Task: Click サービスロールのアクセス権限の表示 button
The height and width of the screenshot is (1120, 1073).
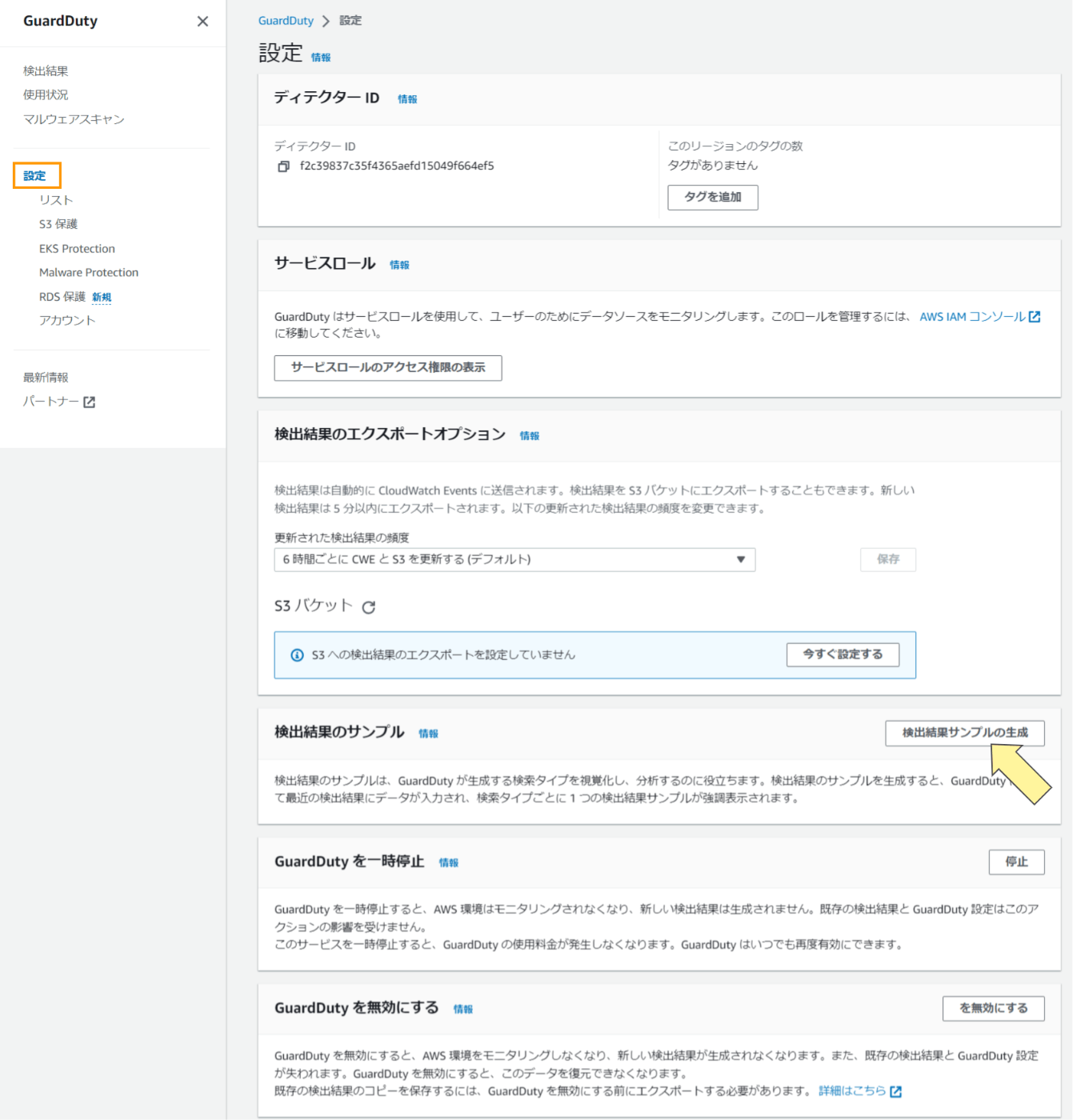Action: [x=388, y=368]
